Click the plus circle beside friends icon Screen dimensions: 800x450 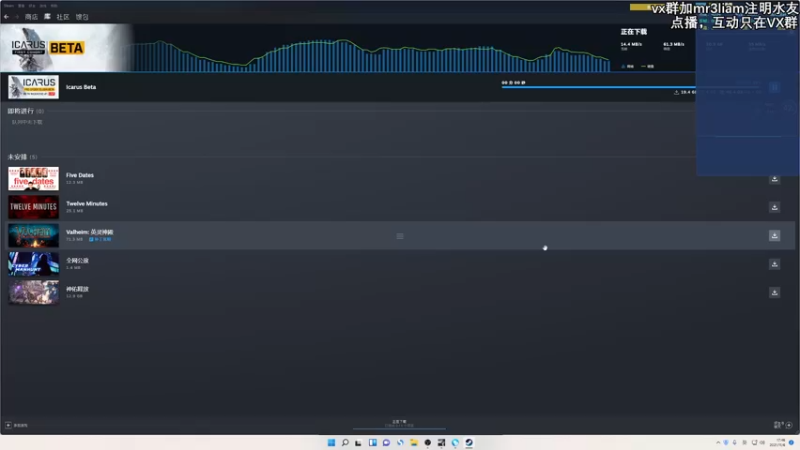click(x=789, y=425)
